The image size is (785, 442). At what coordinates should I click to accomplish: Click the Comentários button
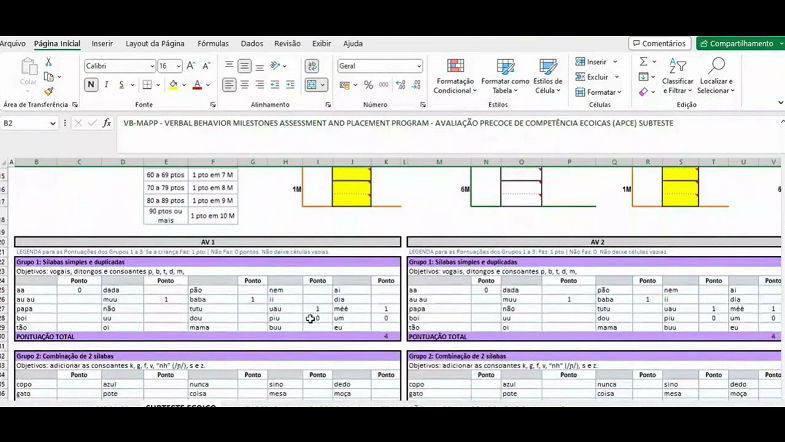(659, 44)
